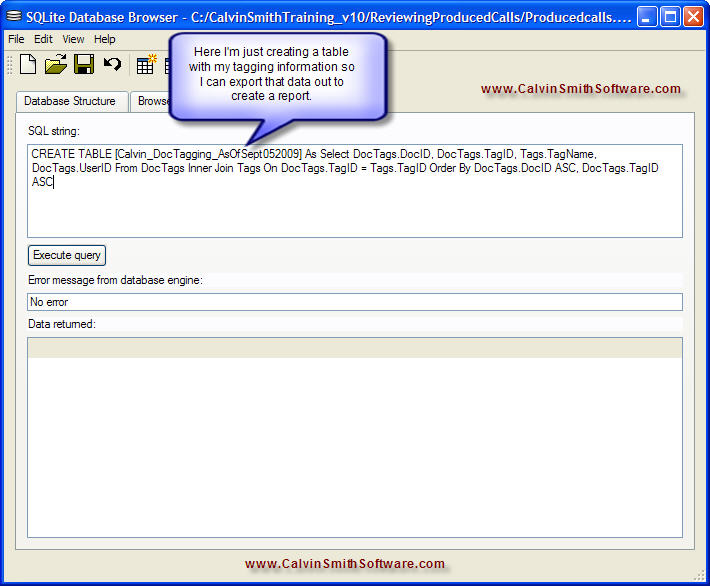
Task: Click the Data returned results area
Action: [x=355, y=450]
